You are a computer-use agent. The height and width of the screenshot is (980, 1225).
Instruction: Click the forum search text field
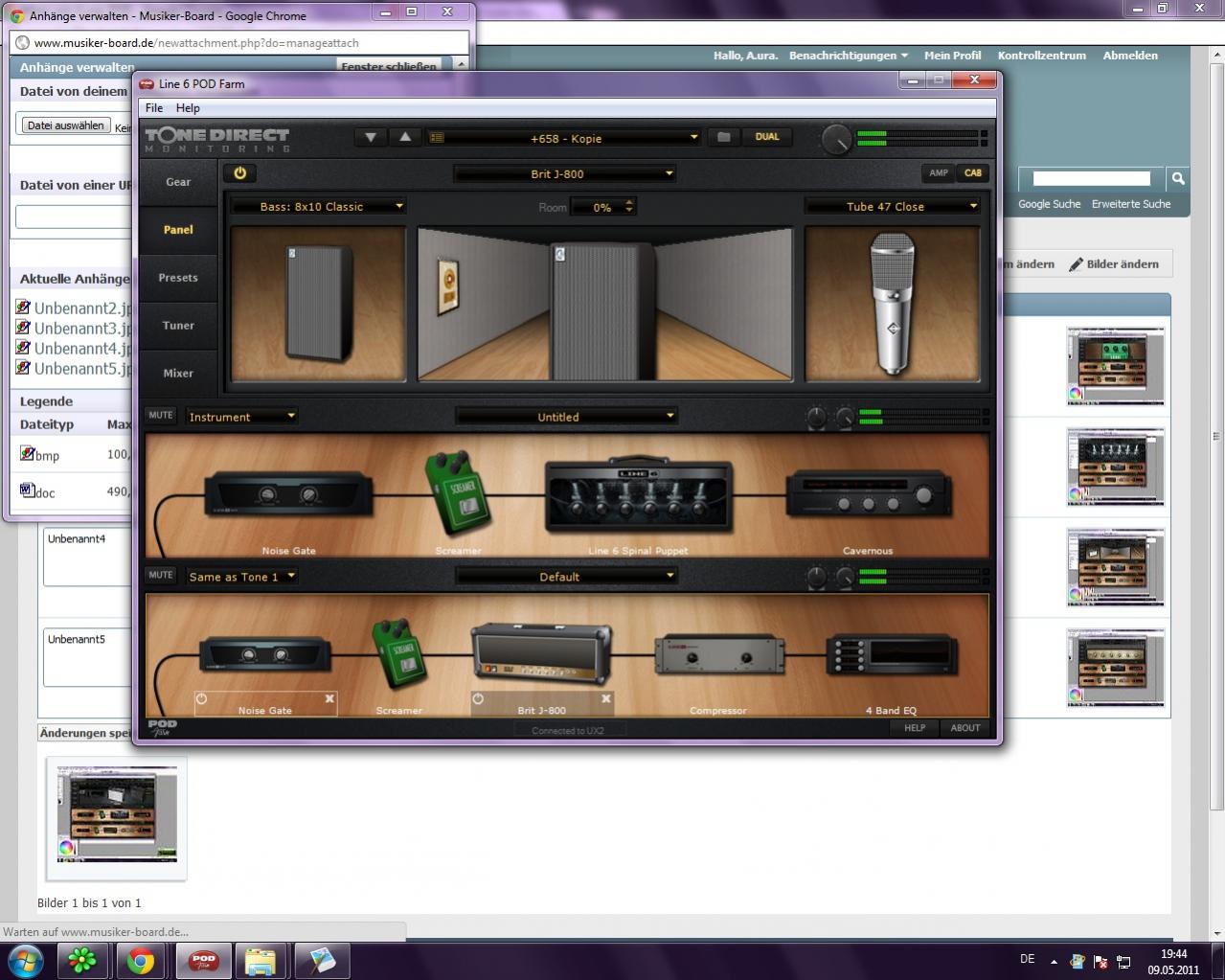[x=1091, y=178]
